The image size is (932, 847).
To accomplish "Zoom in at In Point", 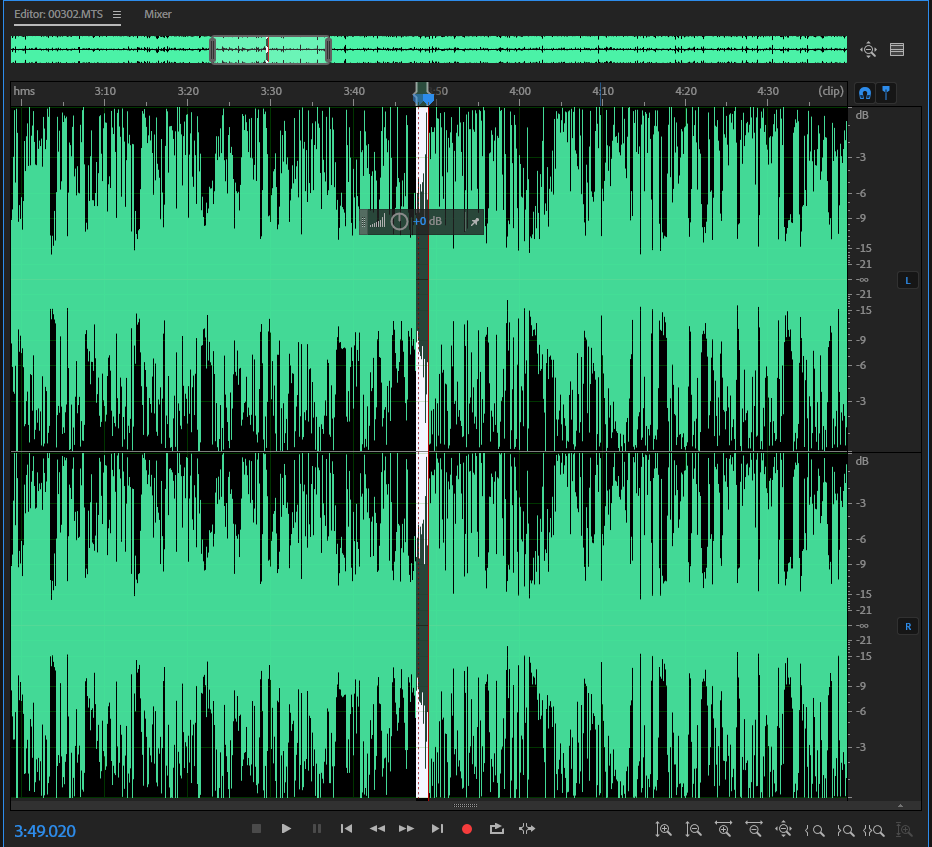I will click(816, 830).
